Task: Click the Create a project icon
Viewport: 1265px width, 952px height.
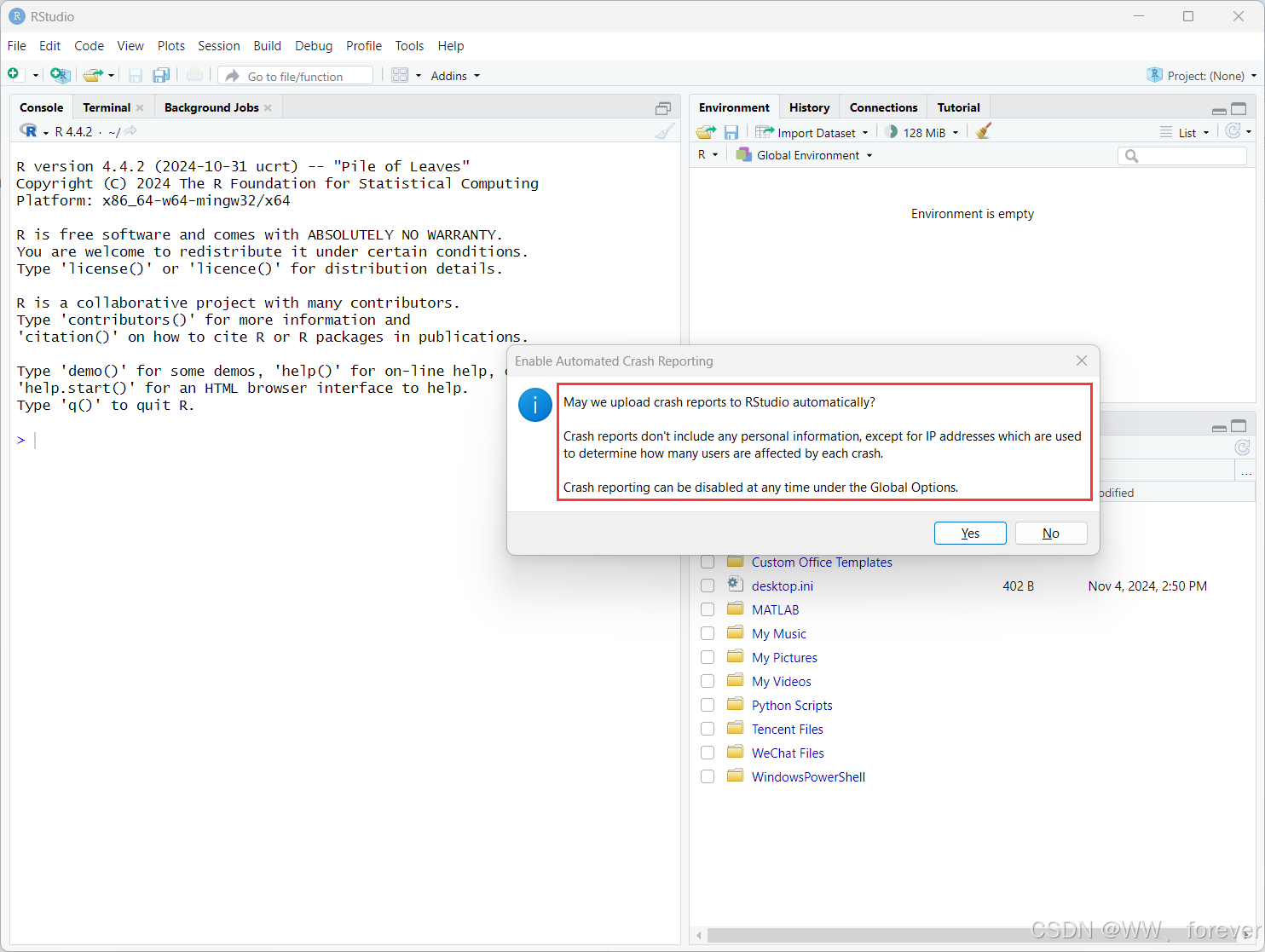Action: pyautogui.click(x=60, y=75)
